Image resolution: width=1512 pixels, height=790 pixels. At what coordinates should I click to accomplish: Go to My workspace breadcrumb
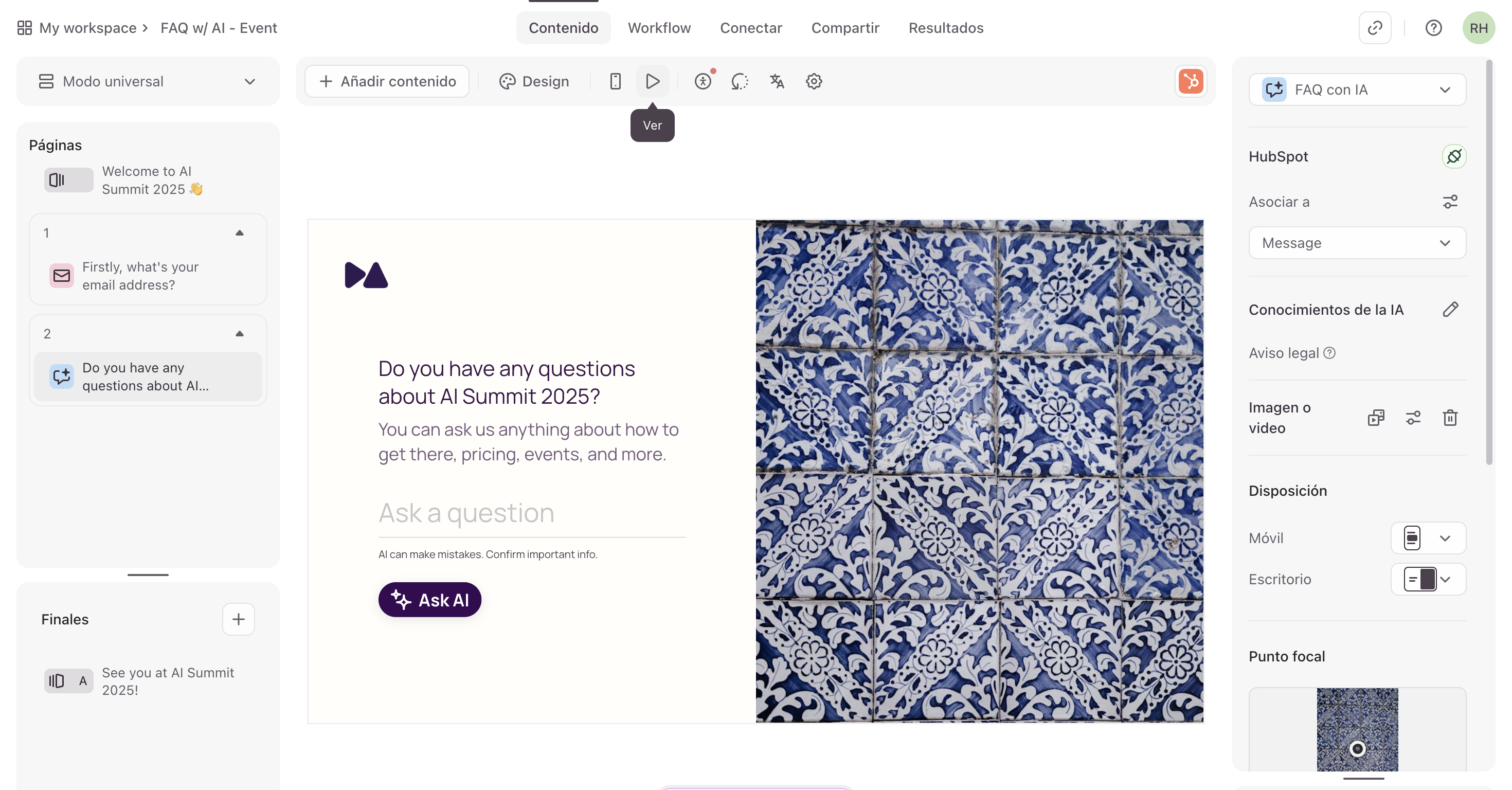point(87,28)
